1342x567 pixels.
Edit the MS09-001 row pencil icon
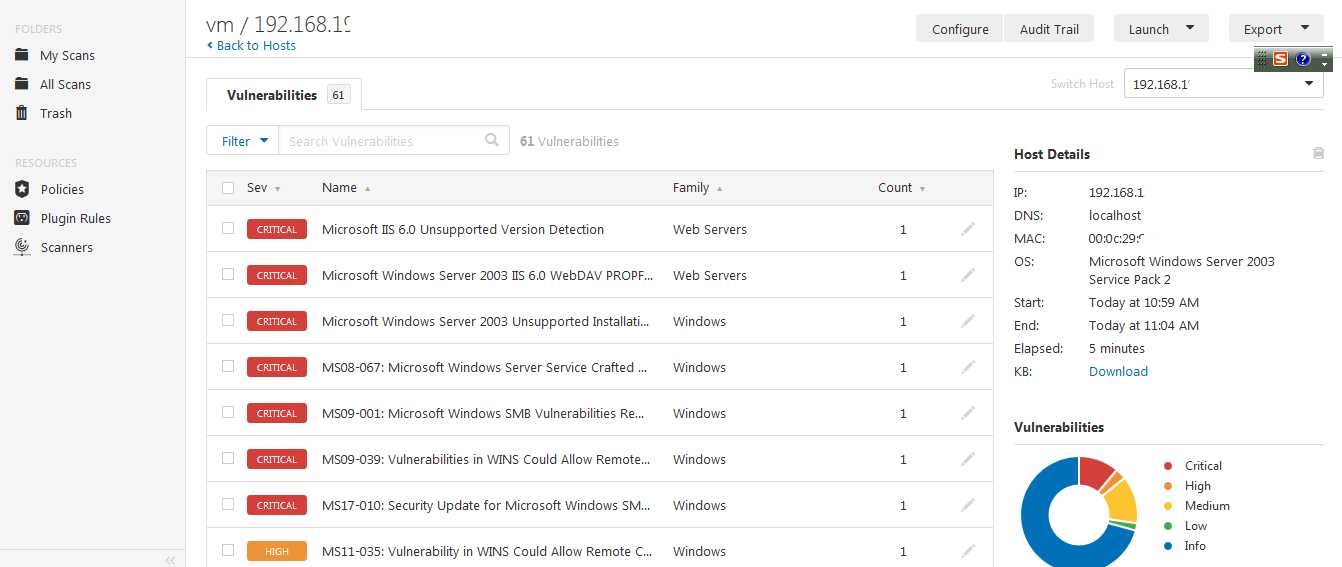pyautogui.click(x=967, y=413)
